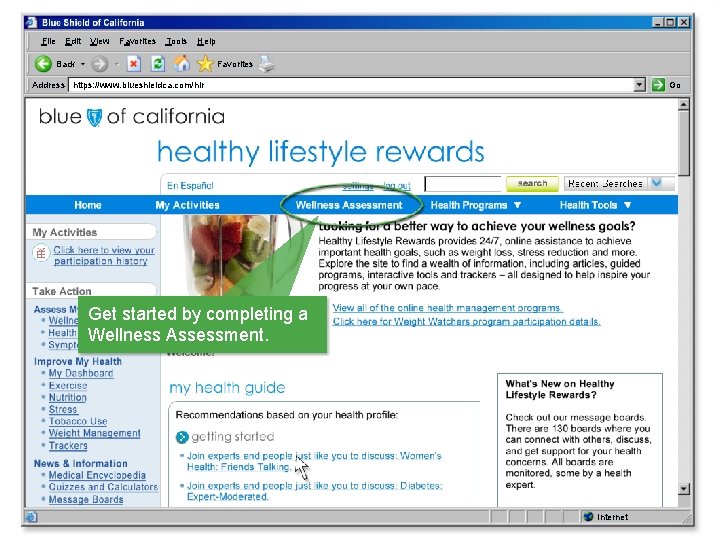The image size is (720, 540).
Task: Open the Edit menu
Action: tap(73, 41)
